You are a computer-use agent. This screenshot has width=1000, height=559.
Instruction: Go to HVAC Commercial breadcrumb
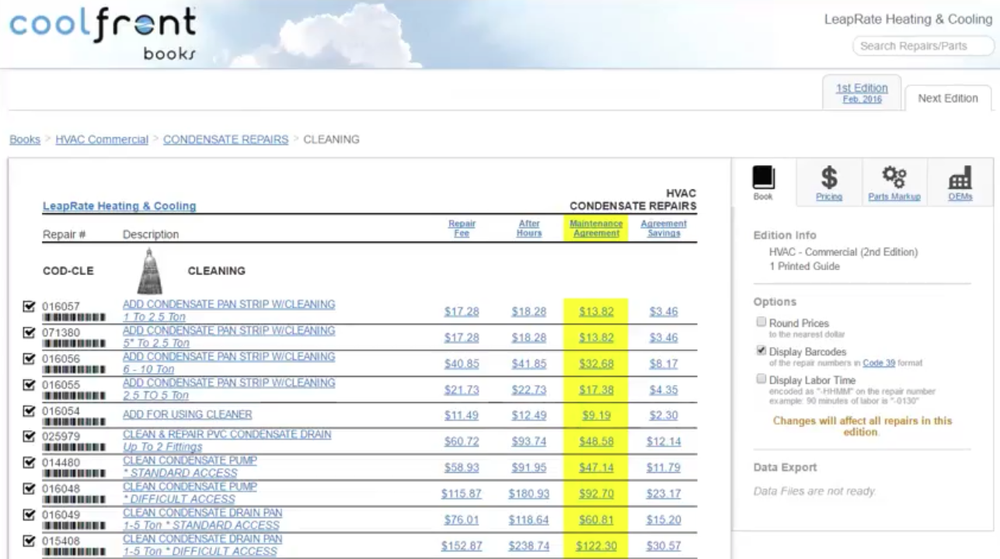[x=102, y=140]
